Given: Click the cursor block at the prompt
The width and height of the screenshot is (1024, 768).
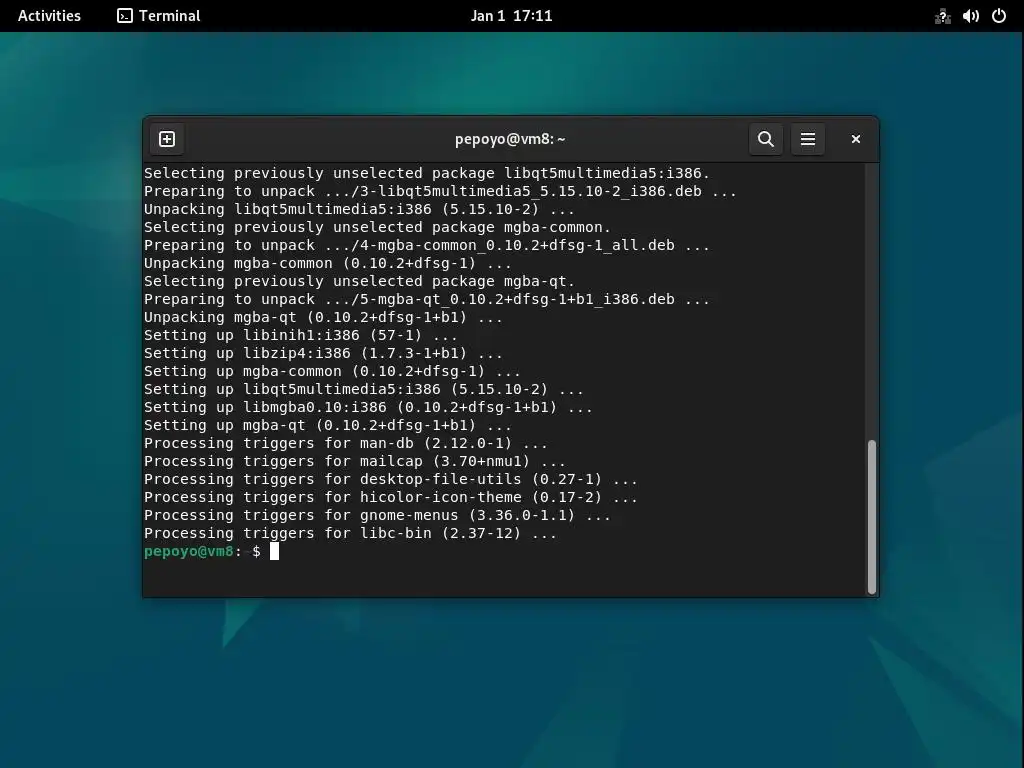Looking at the screenshot, I should coord(274,551).
